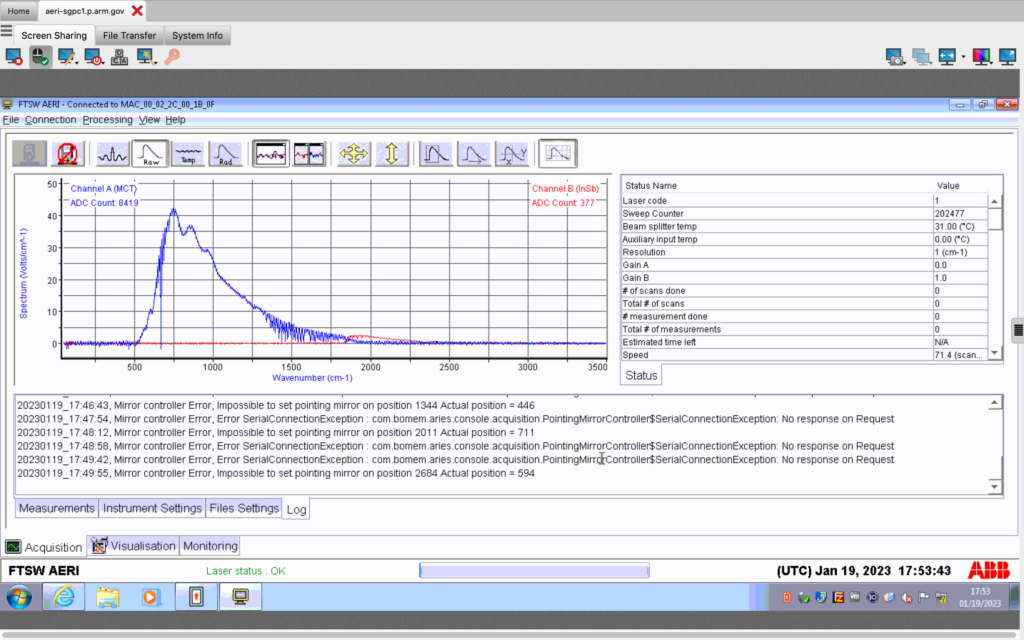Switch to the File Transfer tab
Image resolution: width=1024 pixels, height=640 pixels.
(129, 35)
